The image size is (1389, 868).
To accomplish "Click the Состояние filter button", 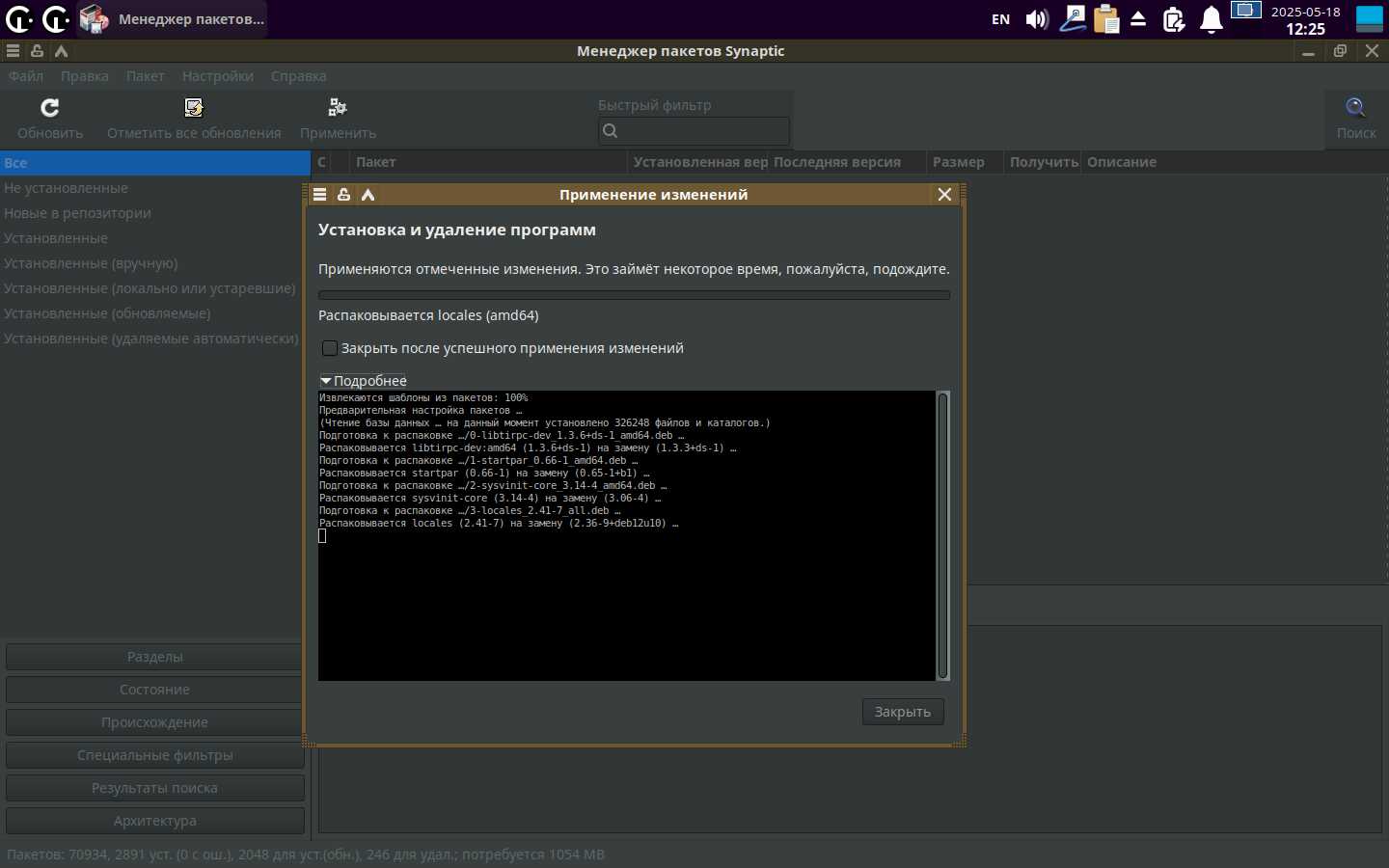I will 154,690.
